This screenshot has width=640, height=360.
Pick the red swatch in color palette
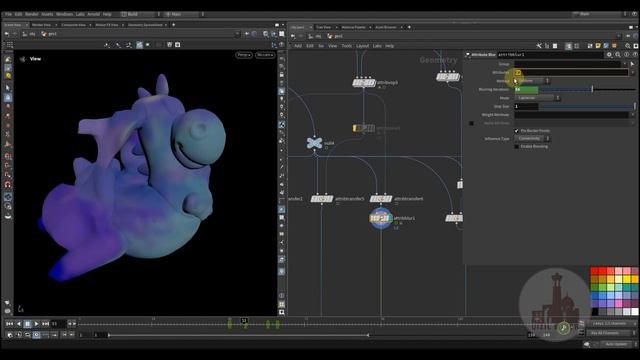click(594, 271)
